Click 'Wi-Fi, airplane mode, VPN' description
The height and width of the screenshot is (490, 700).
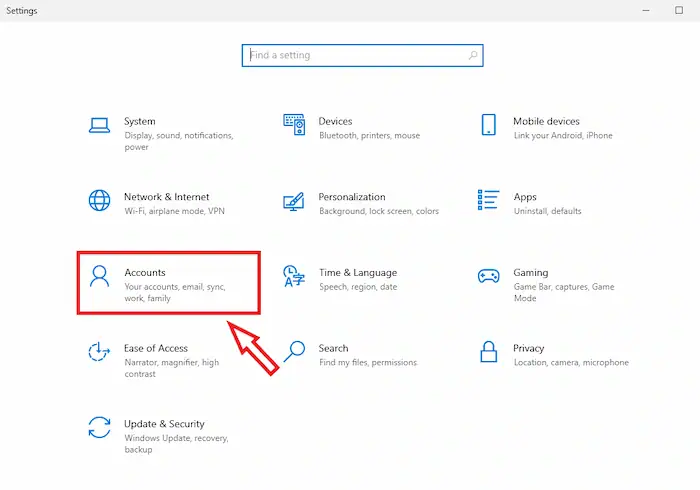tap(175, 211)
